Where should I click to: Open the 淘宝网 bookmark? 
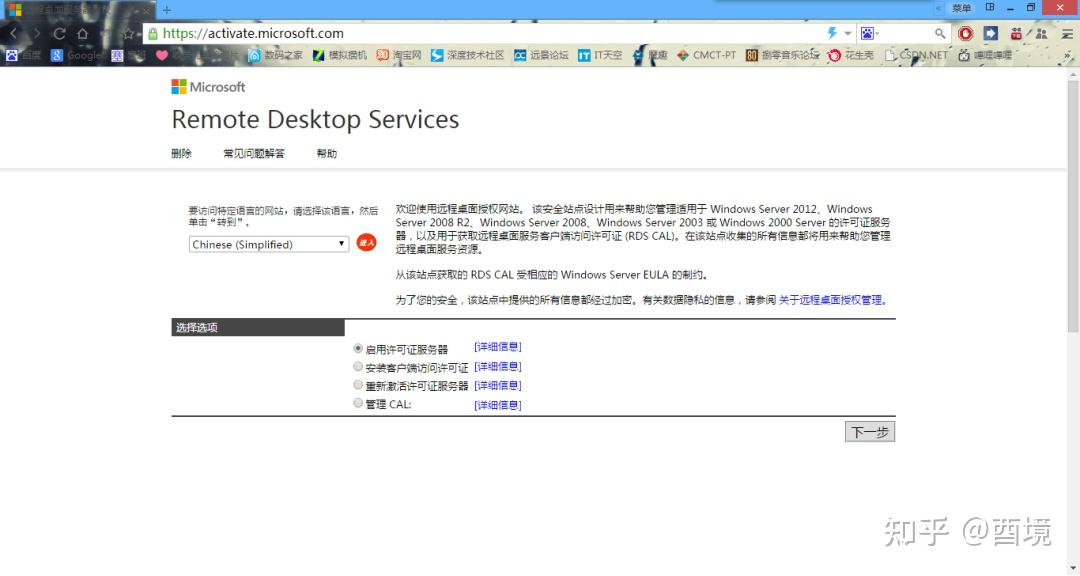[x=399, y=55]
